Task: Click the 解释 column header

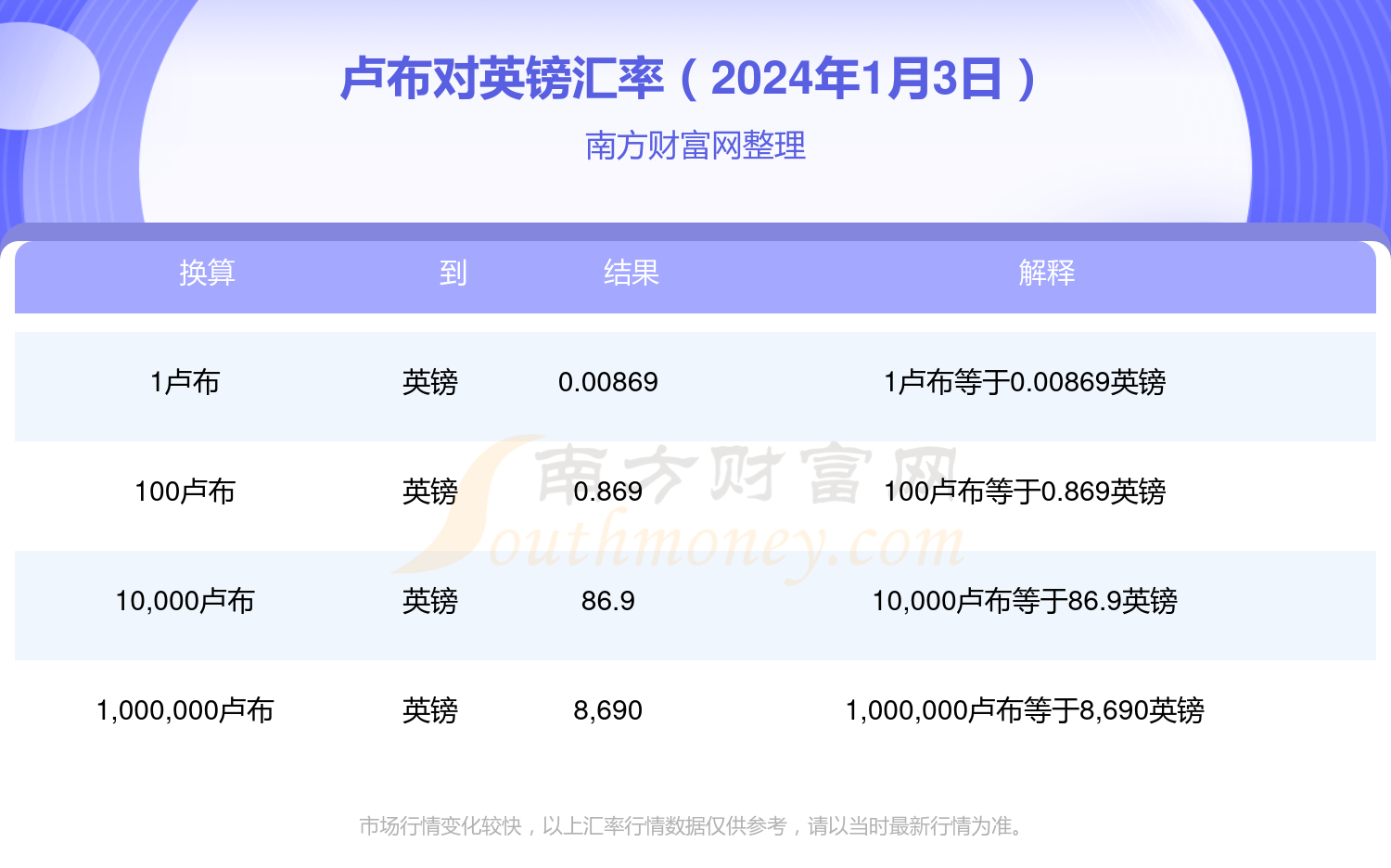Action: [1046, 273]
